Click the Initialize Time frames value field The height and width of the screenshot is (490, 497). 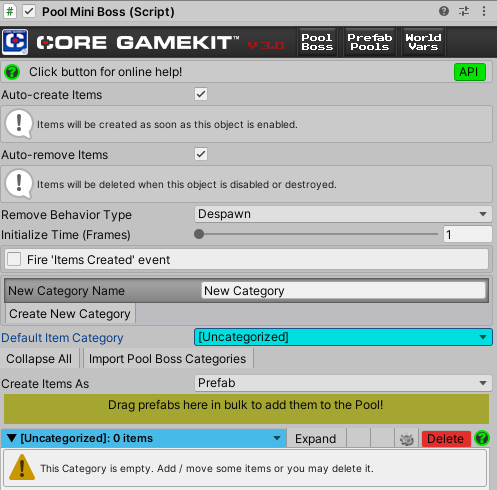[467, 235]
